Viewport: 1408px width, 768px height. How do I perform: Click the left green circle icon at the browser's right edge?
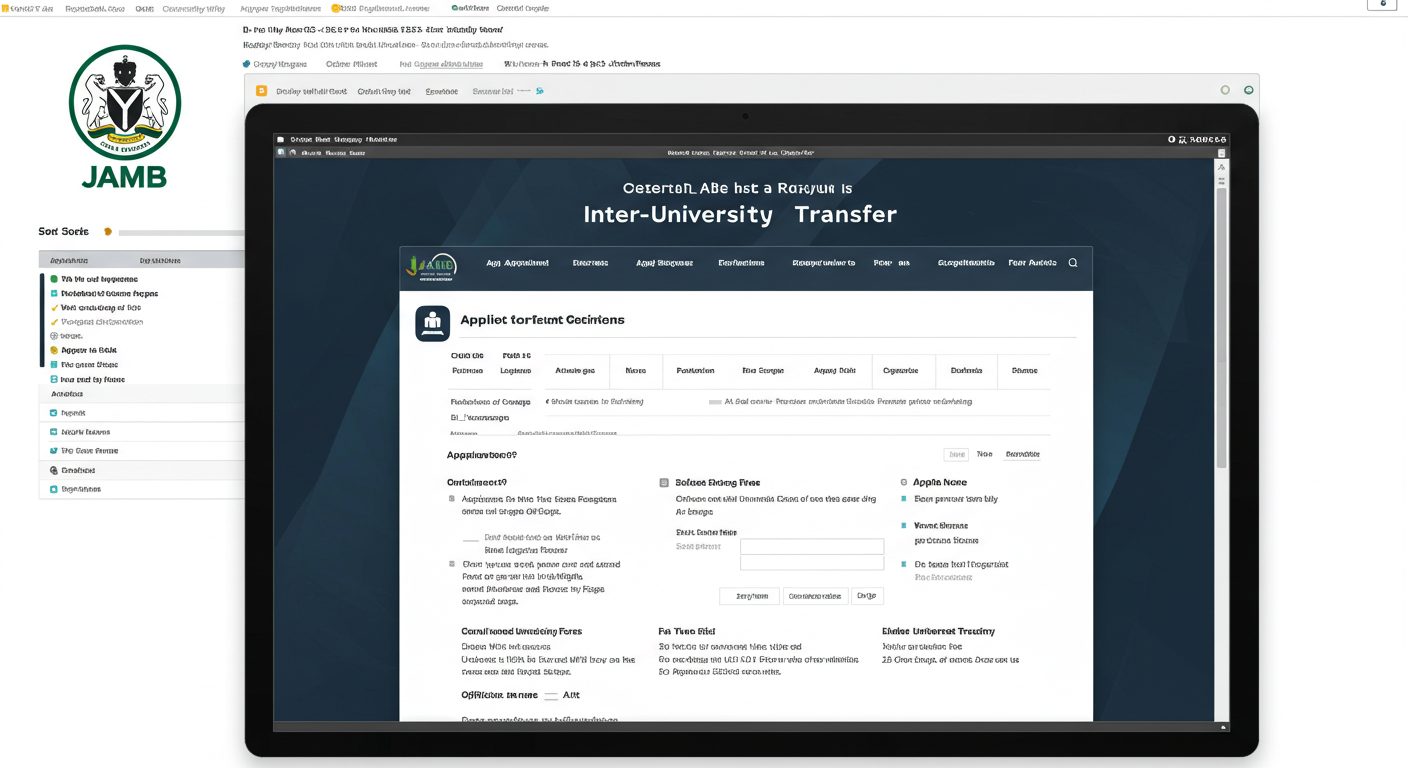(x=1225, y=90)
